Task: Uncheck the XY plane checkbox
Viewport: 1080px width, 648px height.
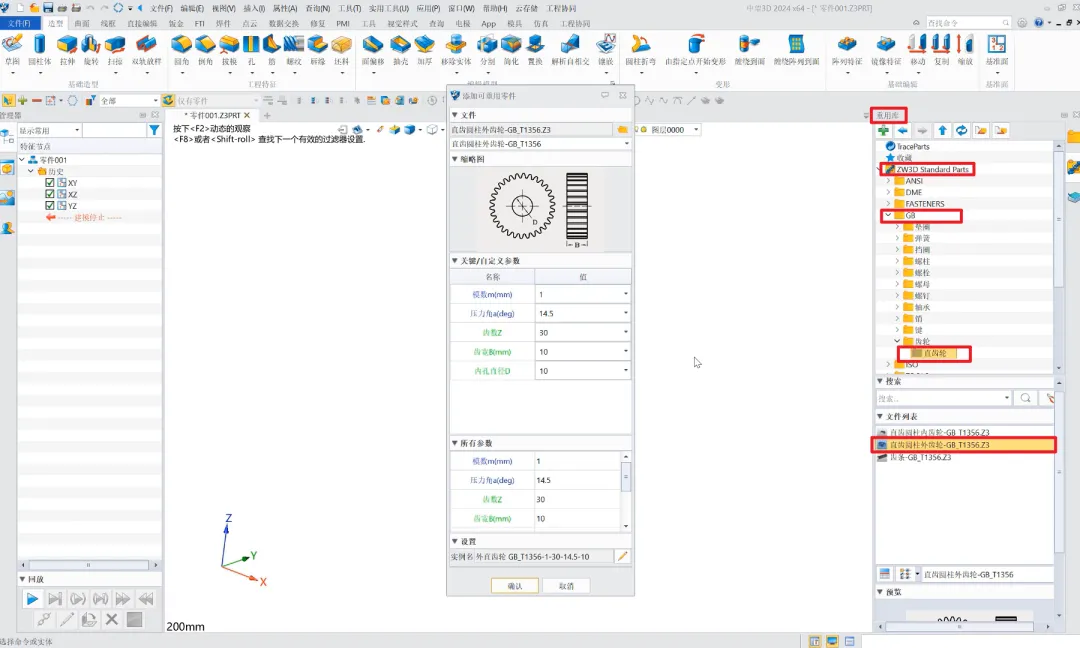Action: (50, 183)
